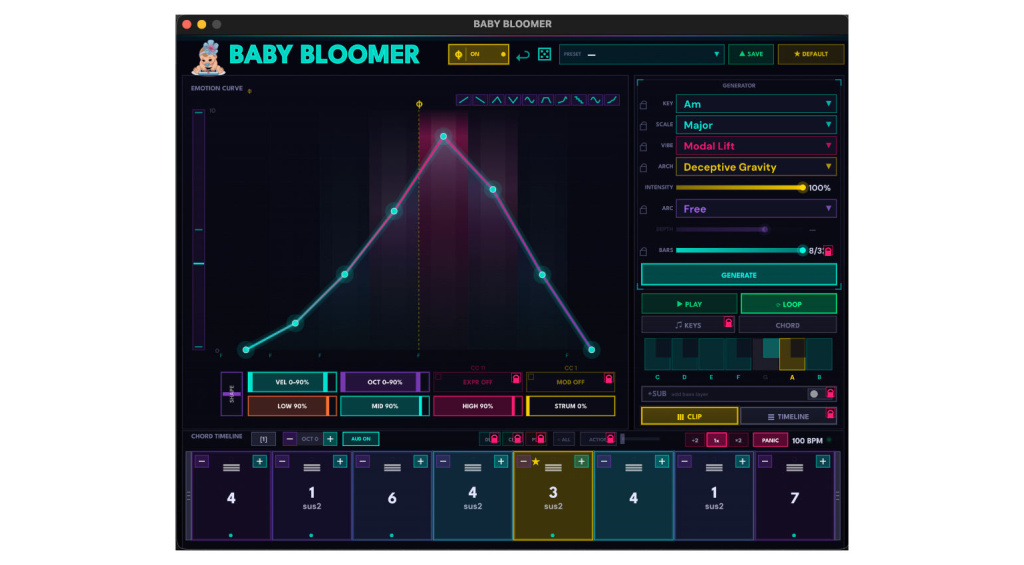Screen dimensions: 1024x565
Task: Click the lock icon beside KEY
Action: [643, 105]
